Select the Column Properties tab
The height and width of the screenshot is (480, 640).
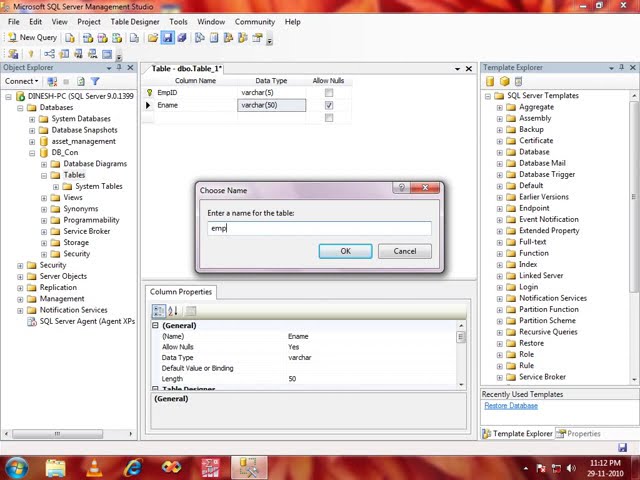pyautogui.click(x=180, y=292)
